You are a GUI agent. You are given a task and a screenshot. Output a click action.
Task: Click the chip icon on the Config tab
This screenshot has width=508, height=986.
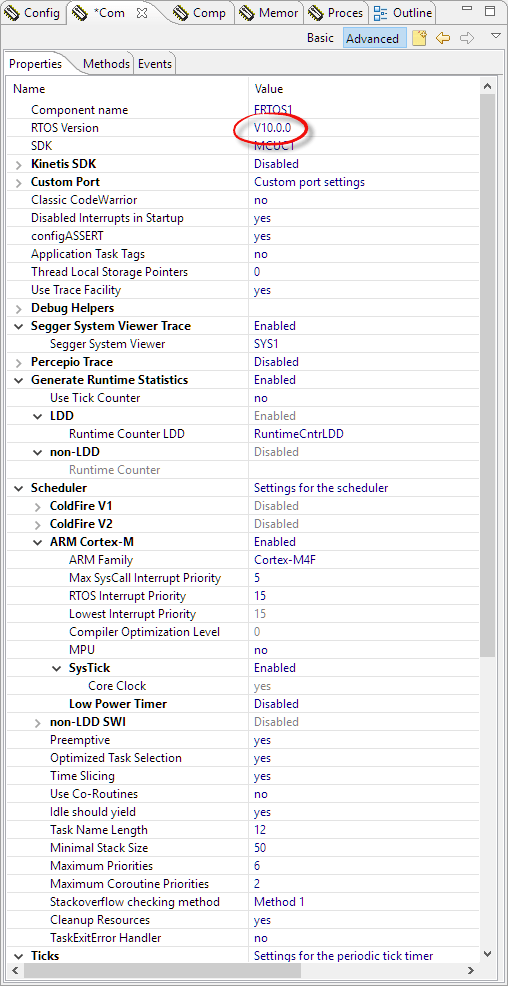(11, 13)
